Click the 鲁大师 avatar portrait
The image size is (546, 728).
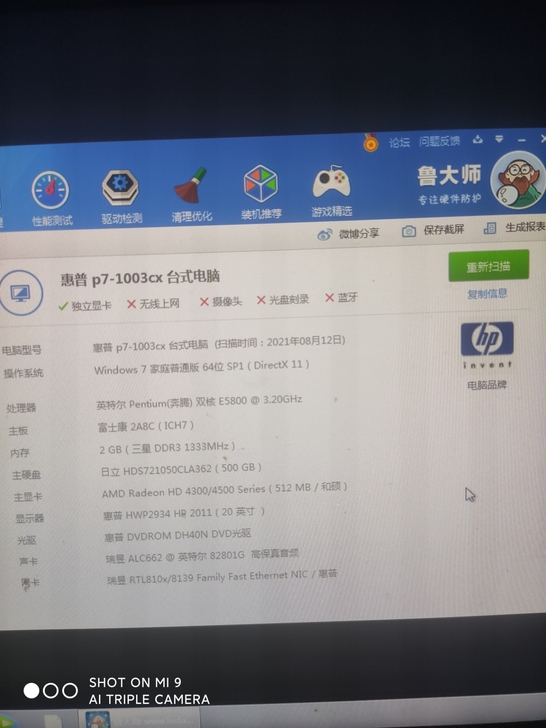point(518,180)
